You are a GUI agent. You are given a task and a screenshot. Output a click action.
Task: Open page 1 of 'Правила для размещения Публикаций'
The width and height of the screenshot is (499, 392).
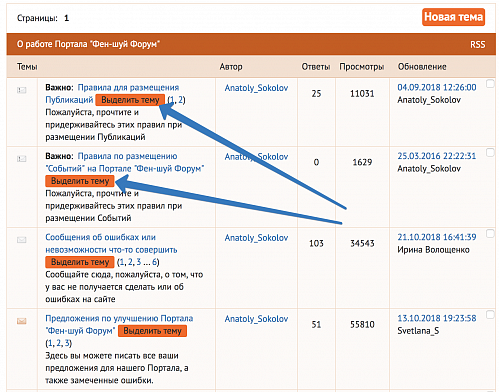click(x=172, y=100)
